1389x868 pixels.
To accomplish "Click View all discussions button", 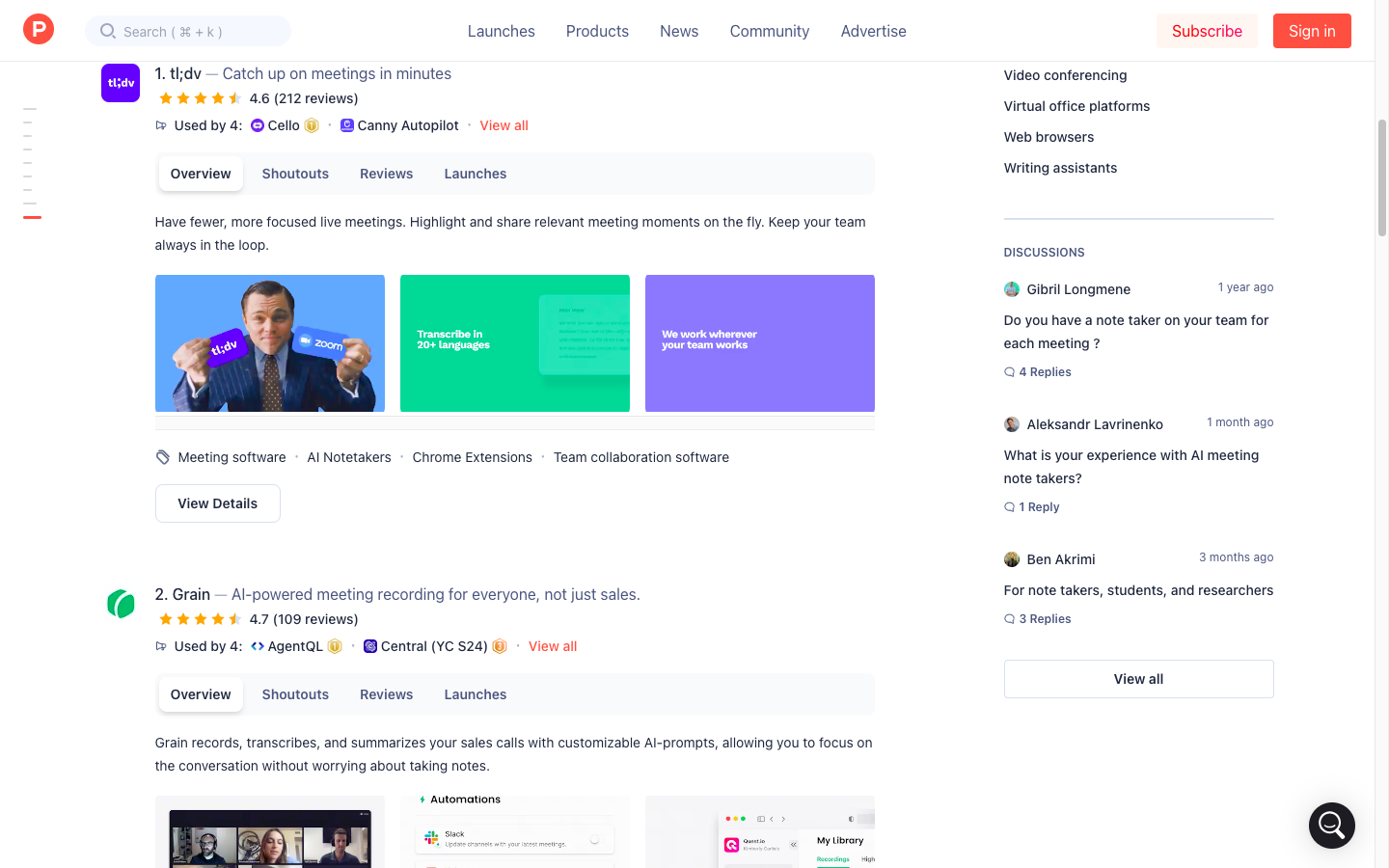I will 1138,679.
